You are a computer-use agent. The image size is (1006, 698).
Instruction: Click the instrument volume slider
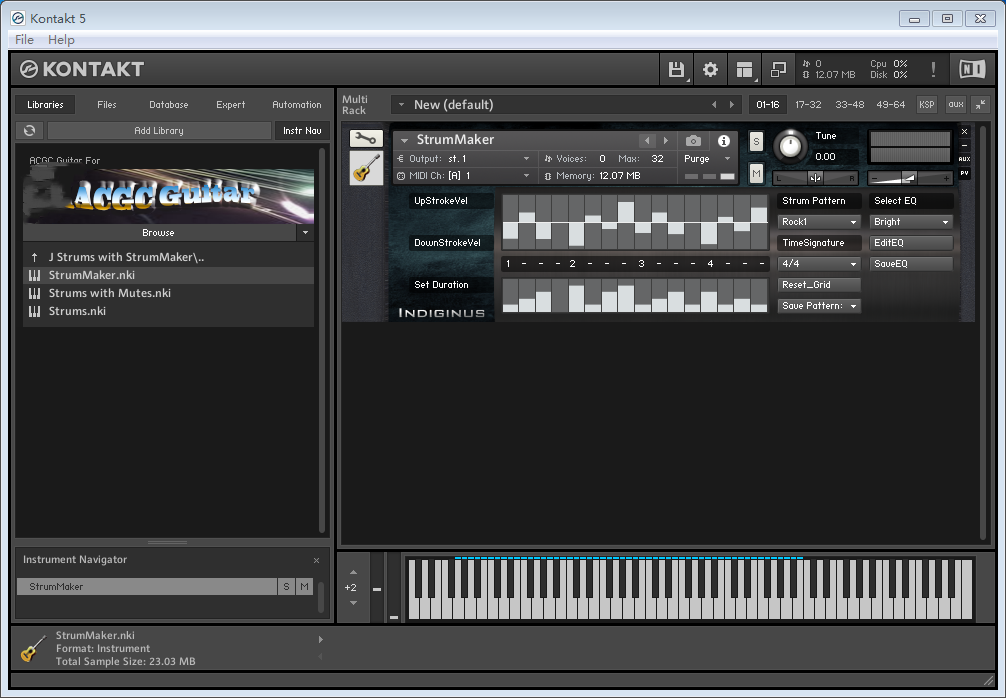click(x=910, y=178)
